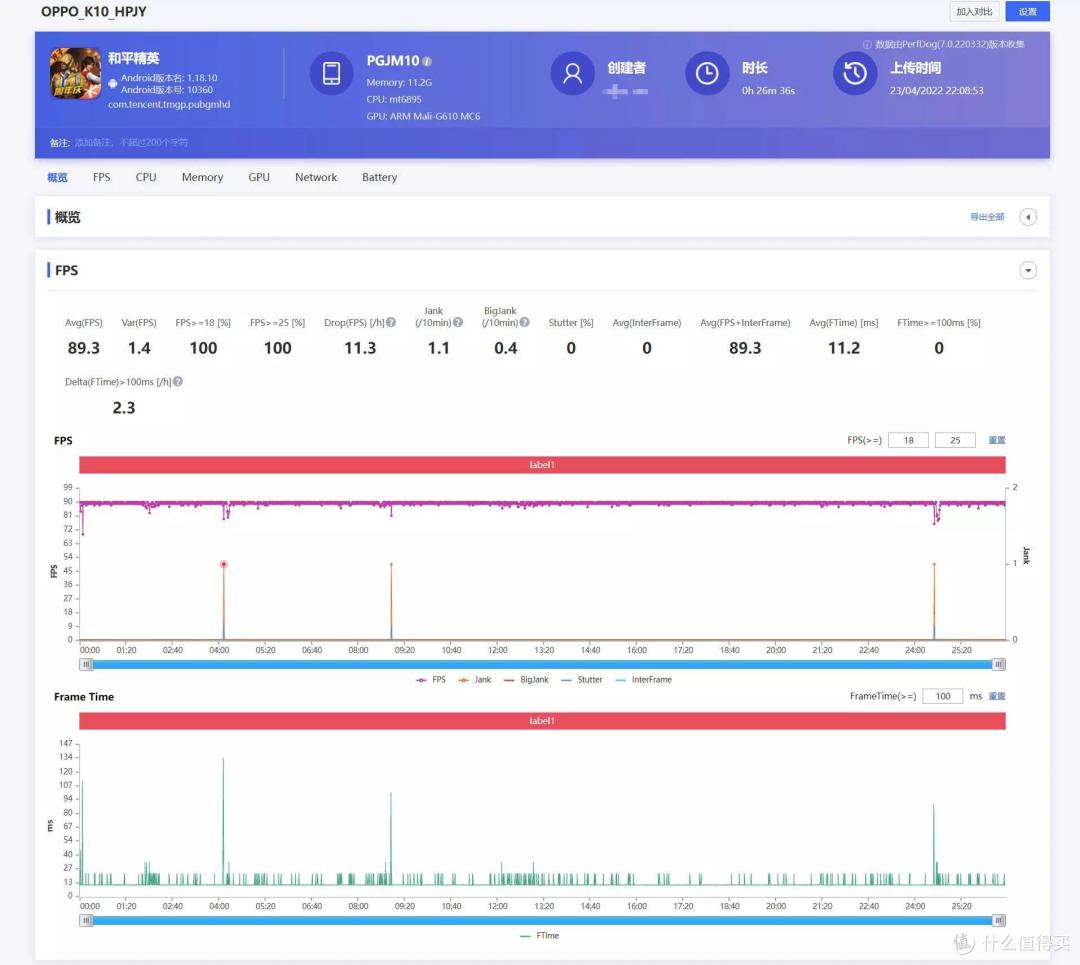The width and height of the screenshot is (1080, 965).
Task: Reset the FPS(>=) thresholds via 重置
Action: pos(997,440)
